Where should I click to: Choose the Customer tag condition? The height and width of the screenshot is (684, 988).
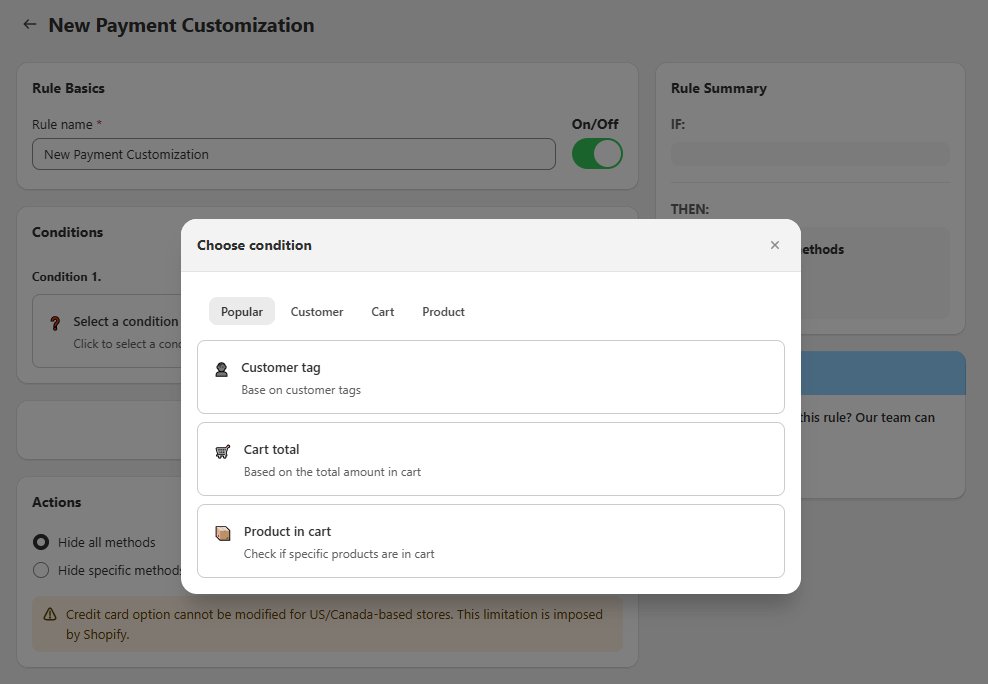pyautogui.click(x=490, y=377)
